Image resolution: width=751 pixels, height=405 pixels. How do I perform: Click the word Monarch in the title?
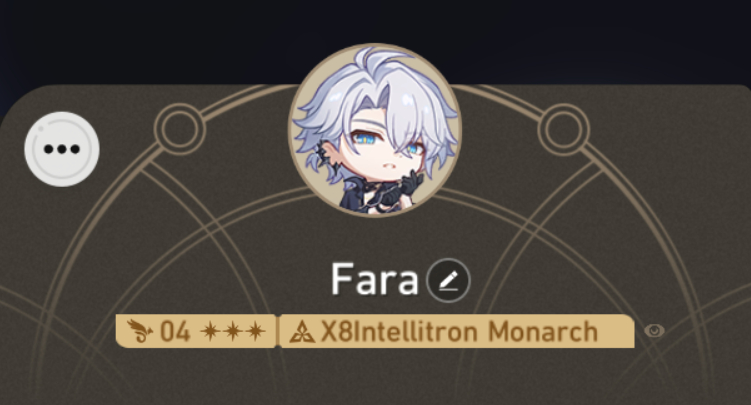click(543, 331)
